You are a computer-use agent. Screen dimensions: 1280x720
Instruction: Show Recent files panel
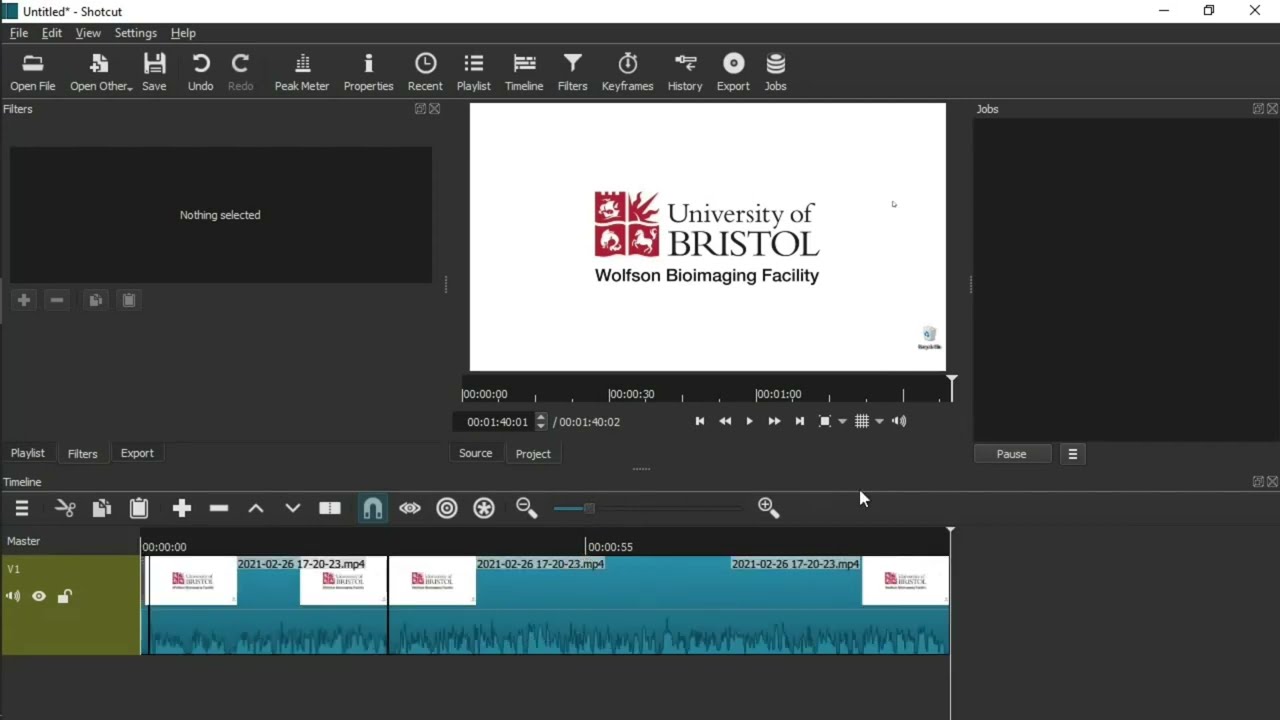click(x=425, y=73)
